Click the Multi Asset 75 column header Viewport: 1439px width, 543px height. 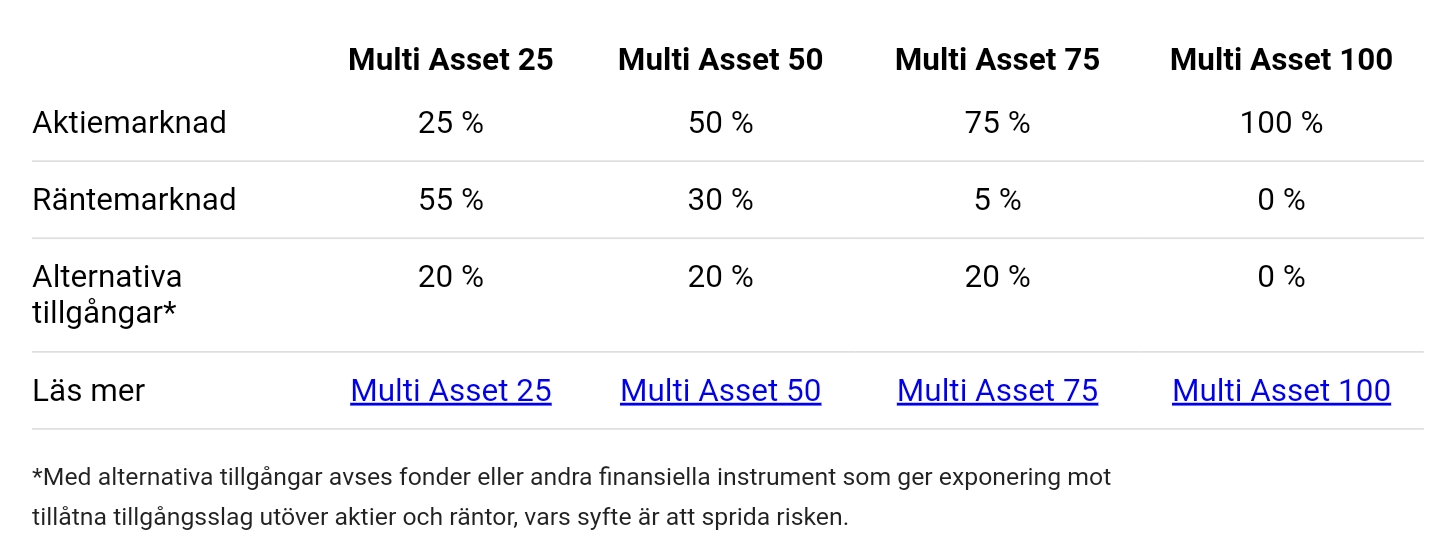tap(997, 60)
